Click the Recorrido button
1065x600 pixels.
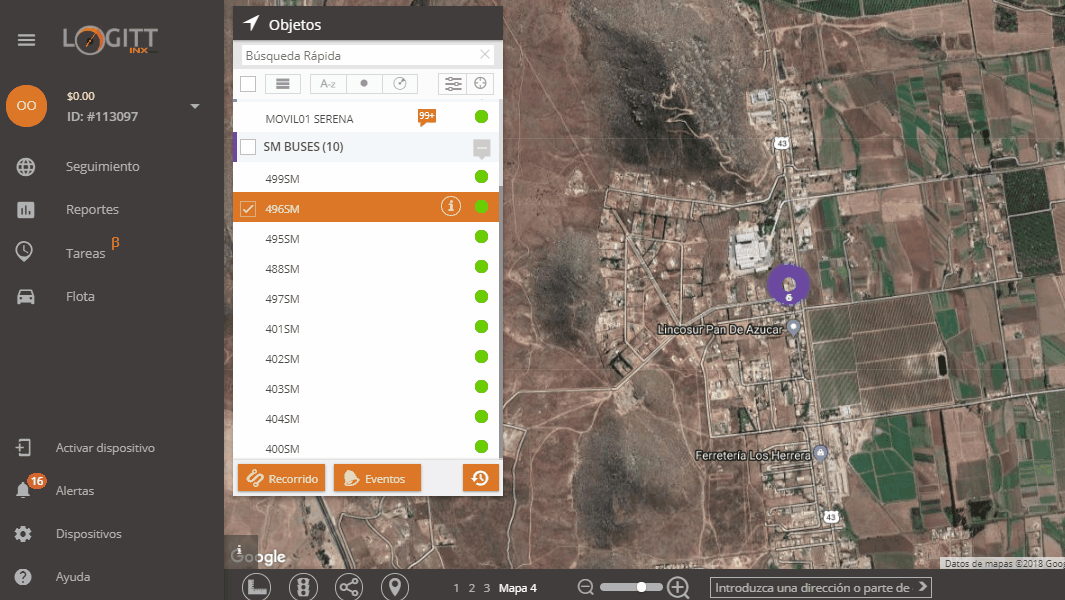282,478
